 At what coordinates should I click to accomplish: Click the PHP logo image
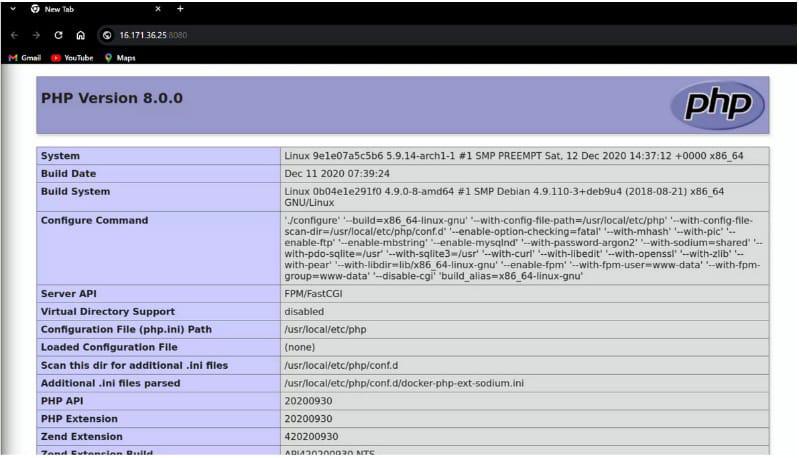[x=717, y=105]
